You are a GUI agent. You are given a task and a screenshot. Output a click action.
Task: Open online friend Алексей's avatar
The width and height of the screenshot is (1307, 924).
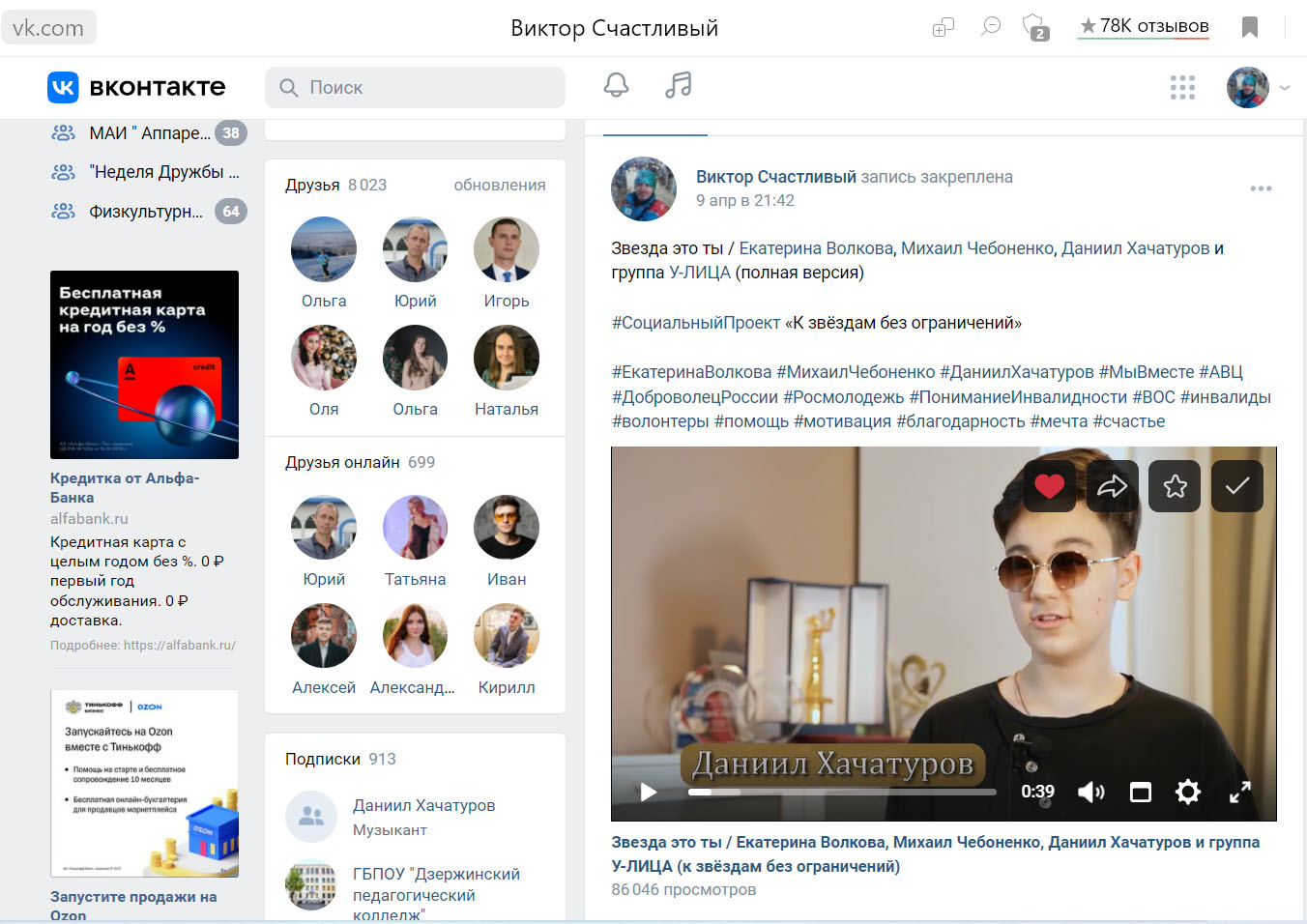click(324, 636)
